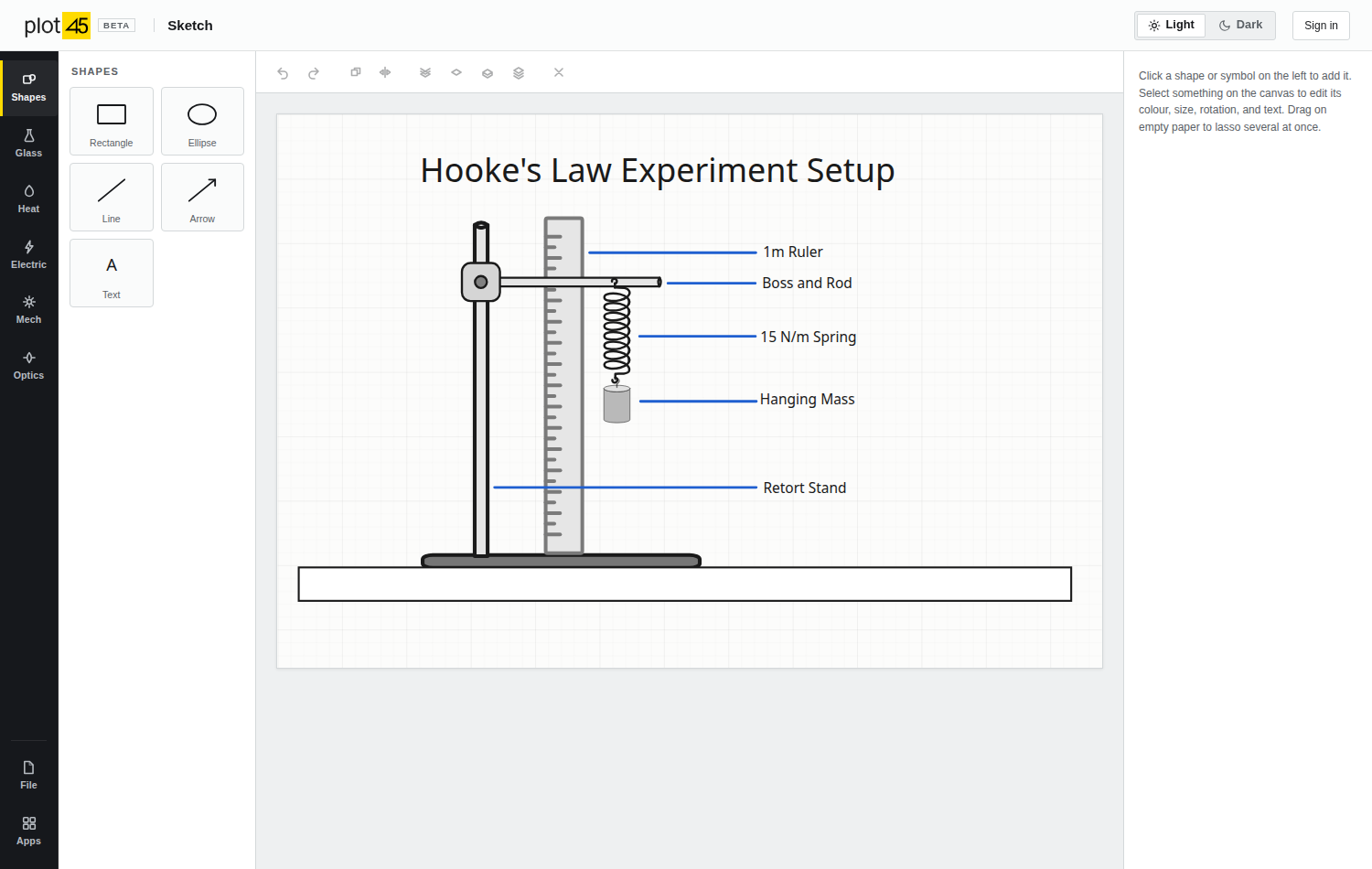1372x869 pixels.
Task: Open the Optics symbols tab
Action: tap(28, 366)
